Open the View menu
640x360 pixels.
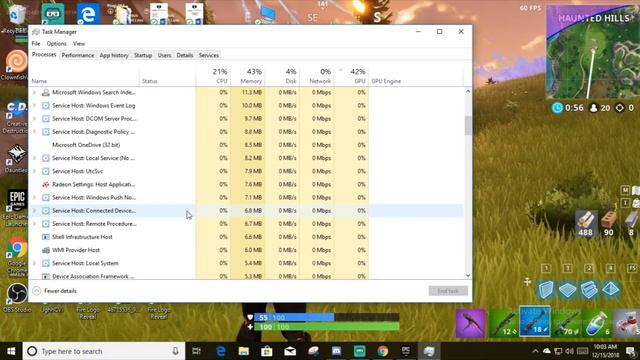coord(79,43)
